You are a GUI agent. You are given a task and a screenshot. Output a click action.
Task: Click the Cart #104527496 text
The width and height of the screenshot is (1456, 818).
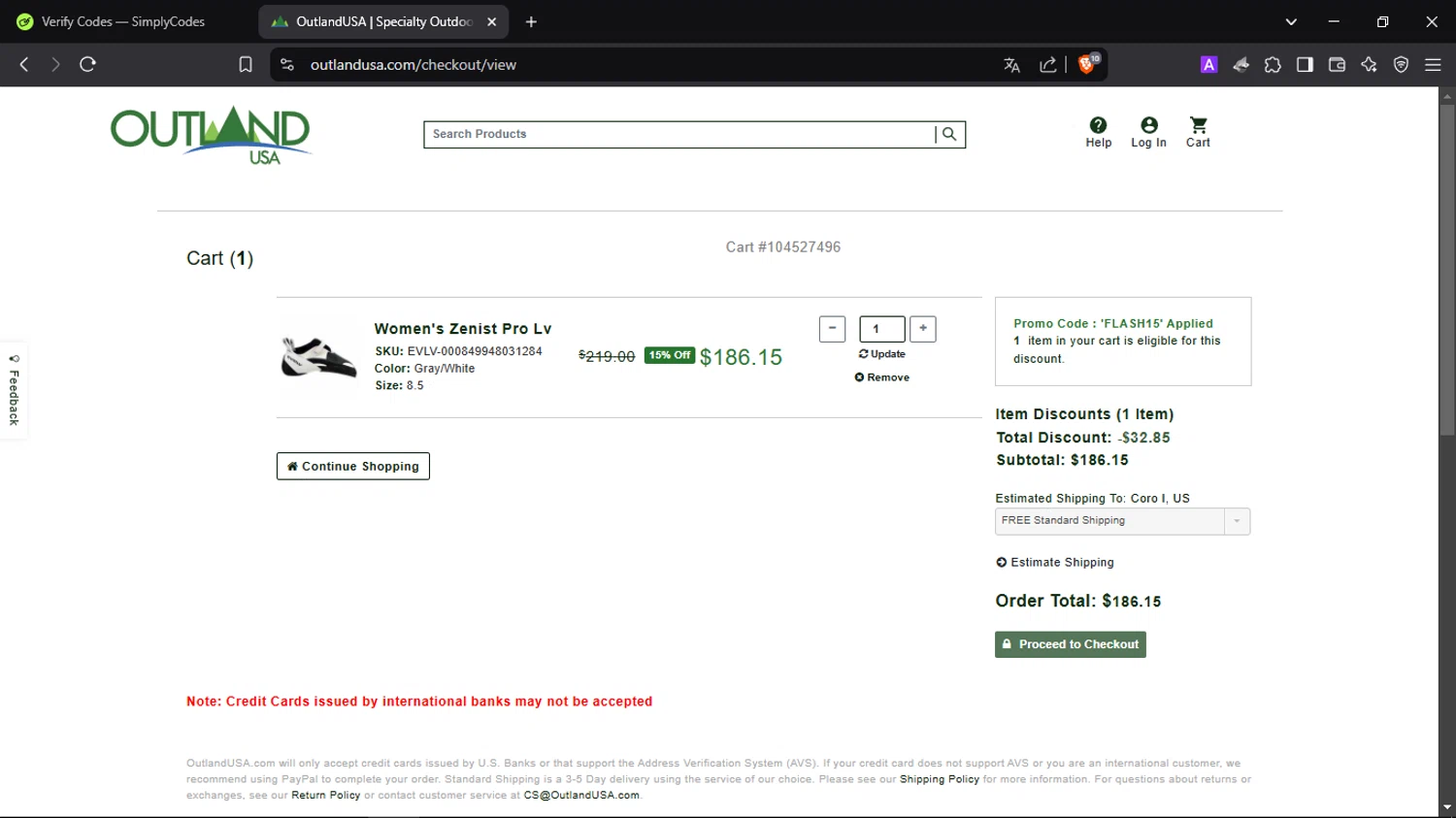click(783, 247)
